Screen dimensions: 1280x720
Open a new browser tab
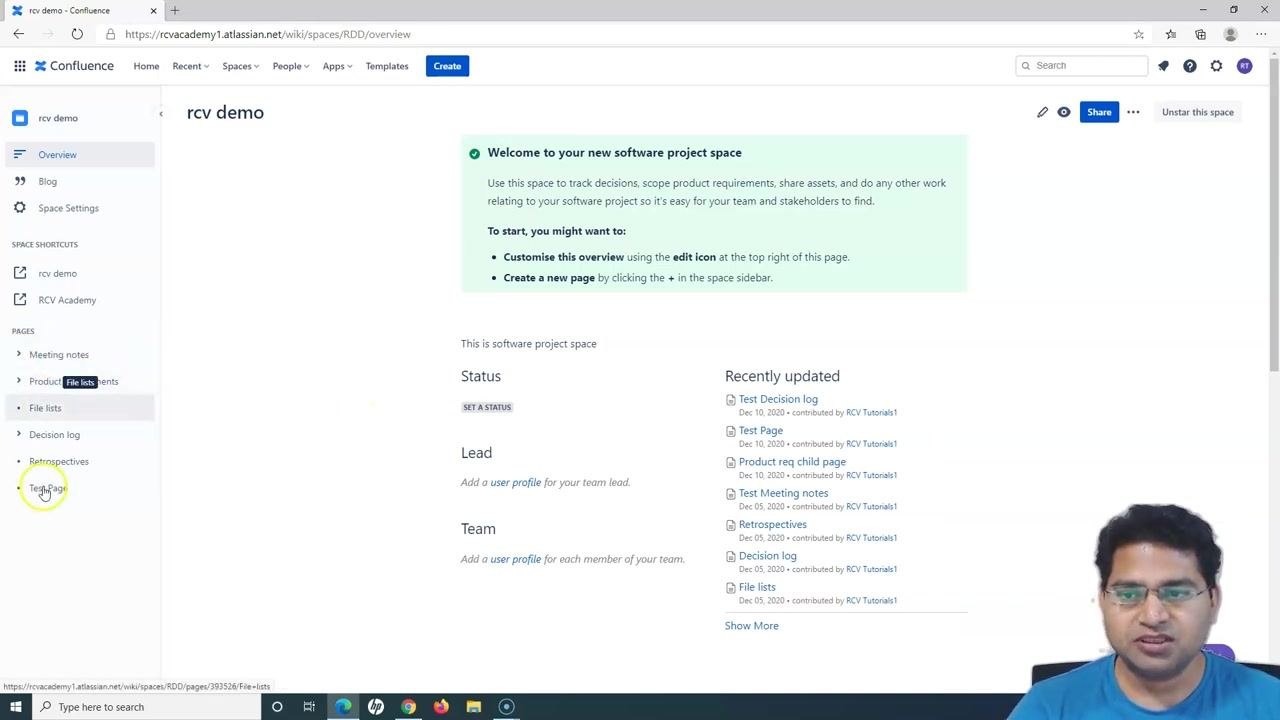click(175, 10)
